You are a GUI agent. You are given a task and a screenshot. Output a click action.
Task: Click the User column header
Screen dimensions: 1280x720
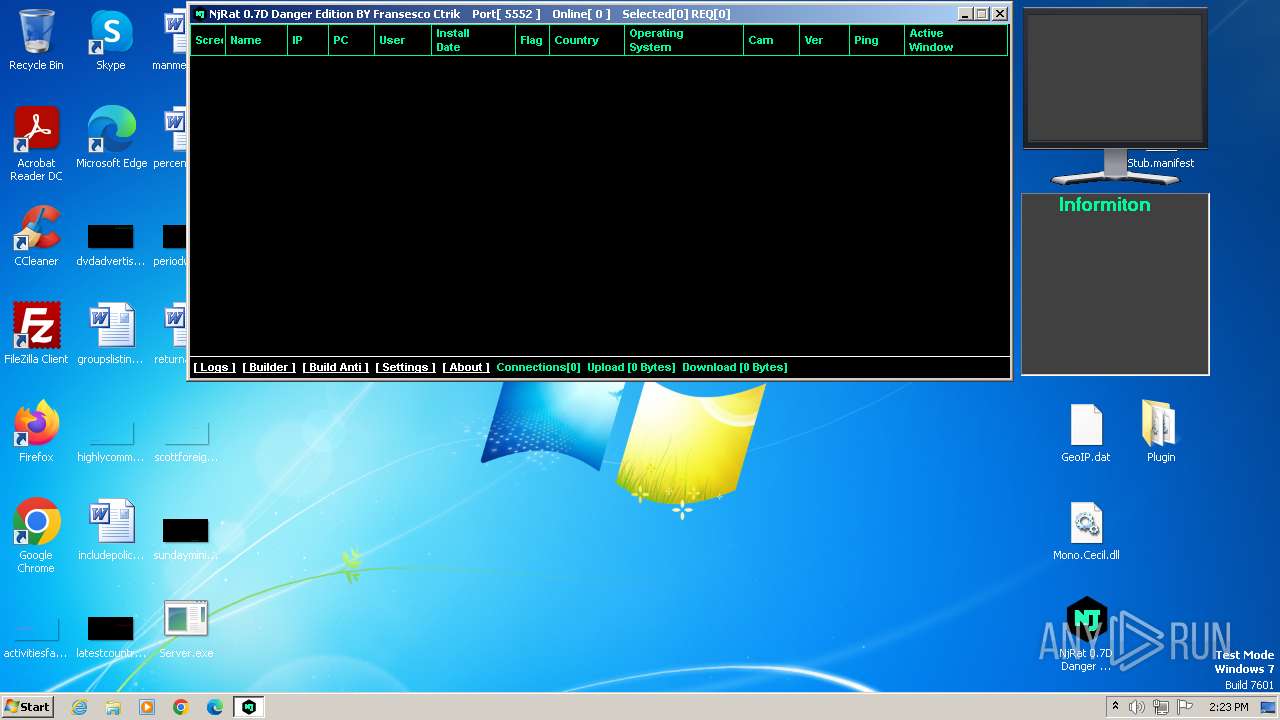[403, 40]
